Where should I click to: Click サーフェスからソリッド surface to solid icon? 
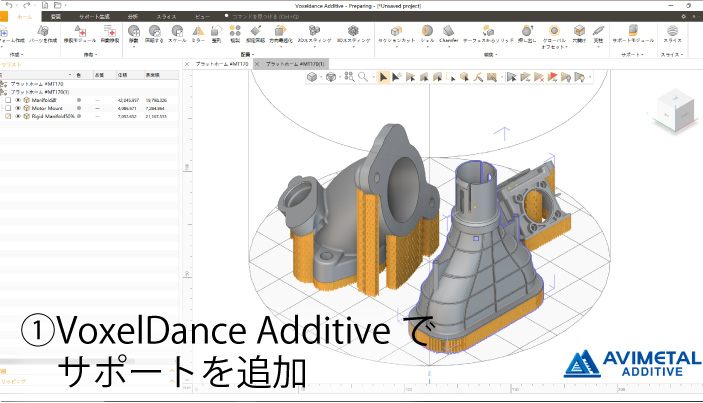coord(488,30)
